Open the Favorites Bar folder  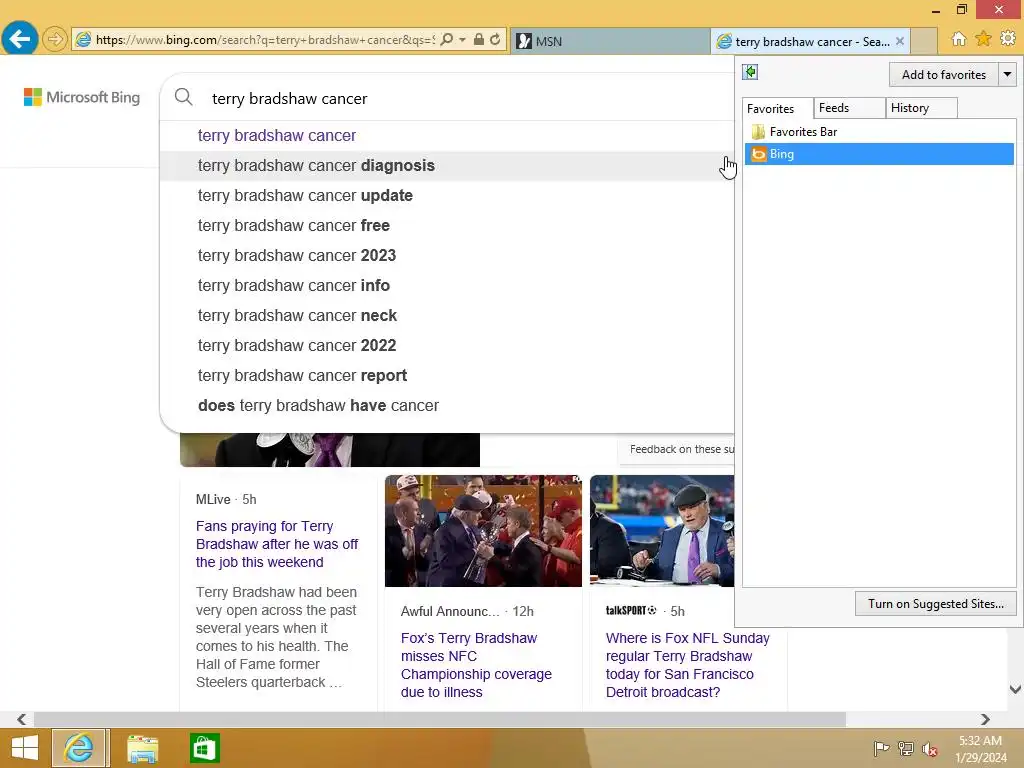(879, 132)
